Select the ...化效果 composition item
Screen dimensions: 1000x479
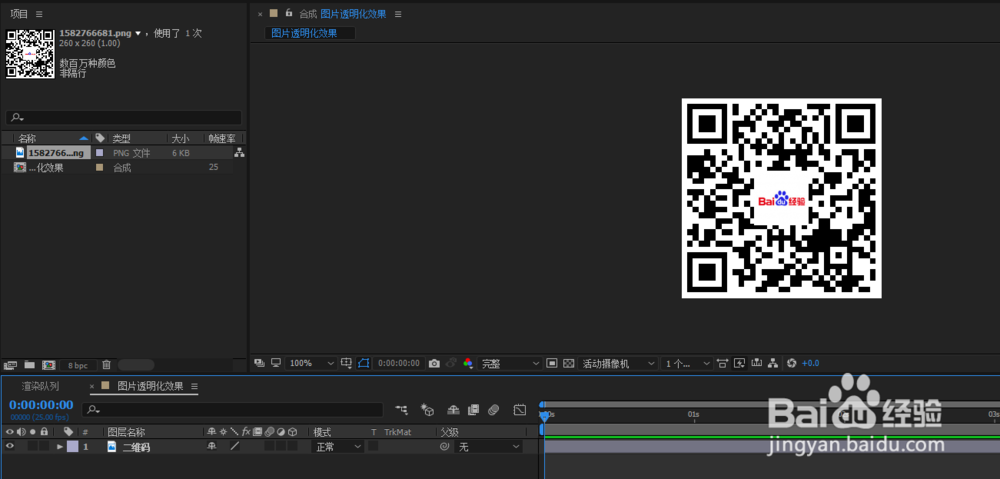(46, 168)
